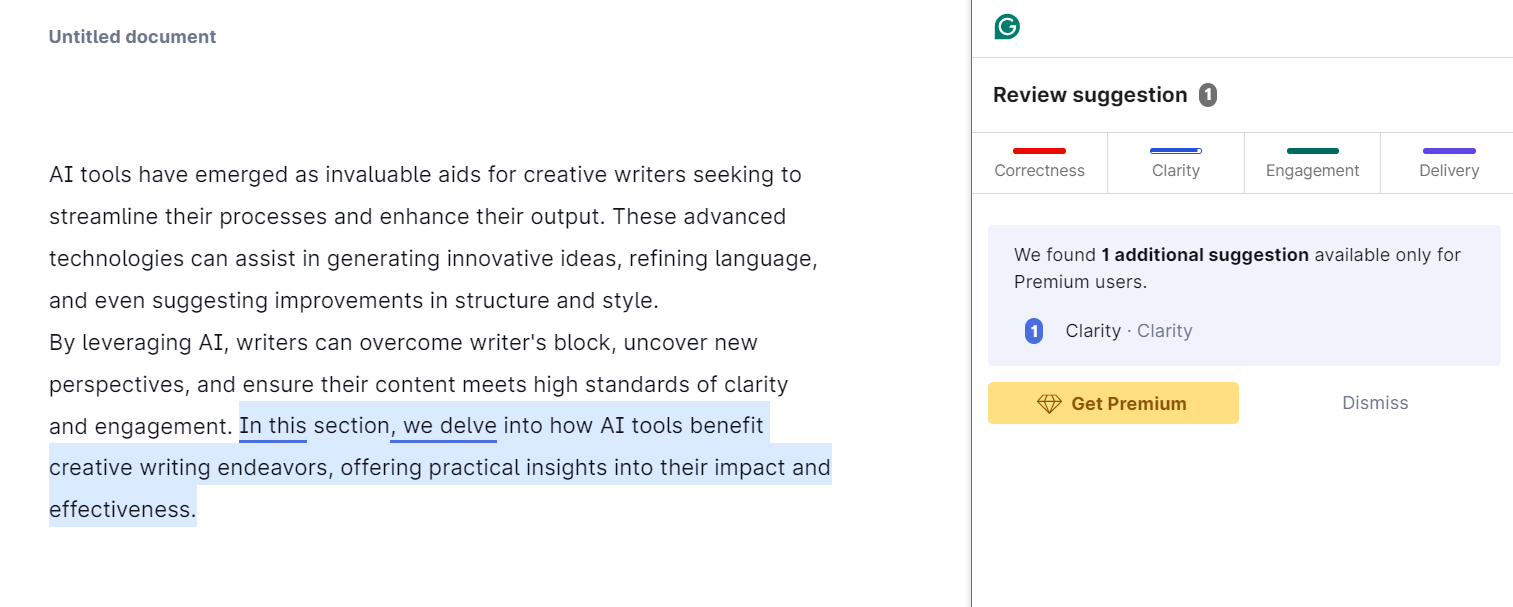Screen dimensions: 1513x607
Task: Click the Untitled document title
Action: 132,36
